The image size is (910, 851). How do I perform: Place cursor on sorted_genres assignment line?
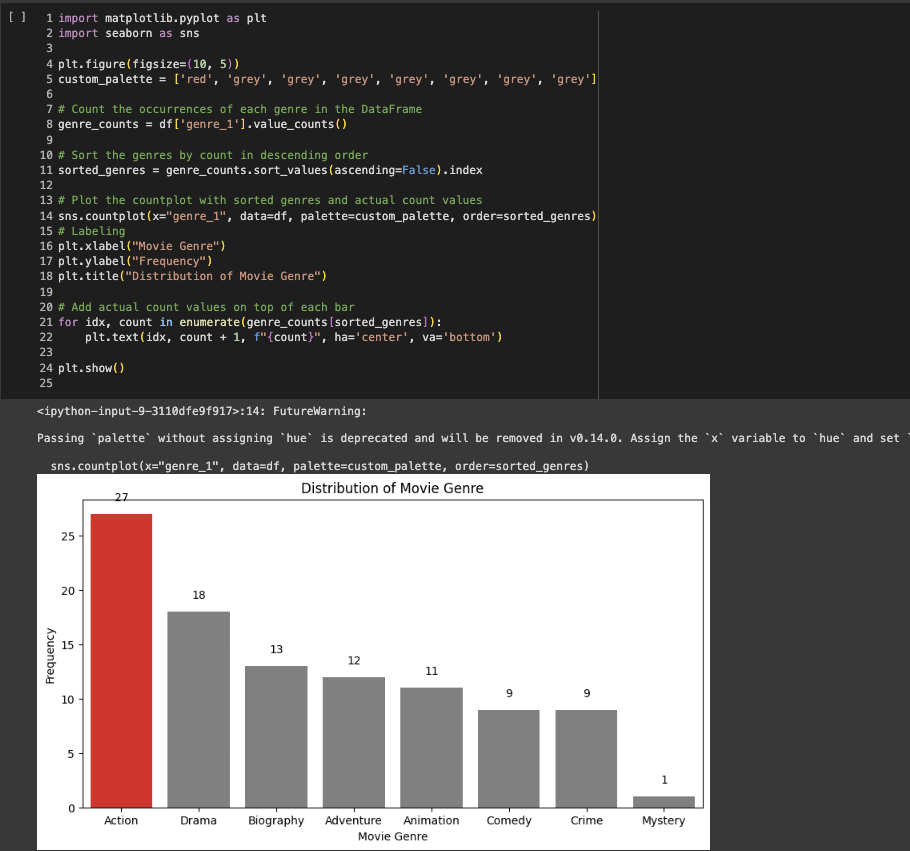[x=270, y=170]
